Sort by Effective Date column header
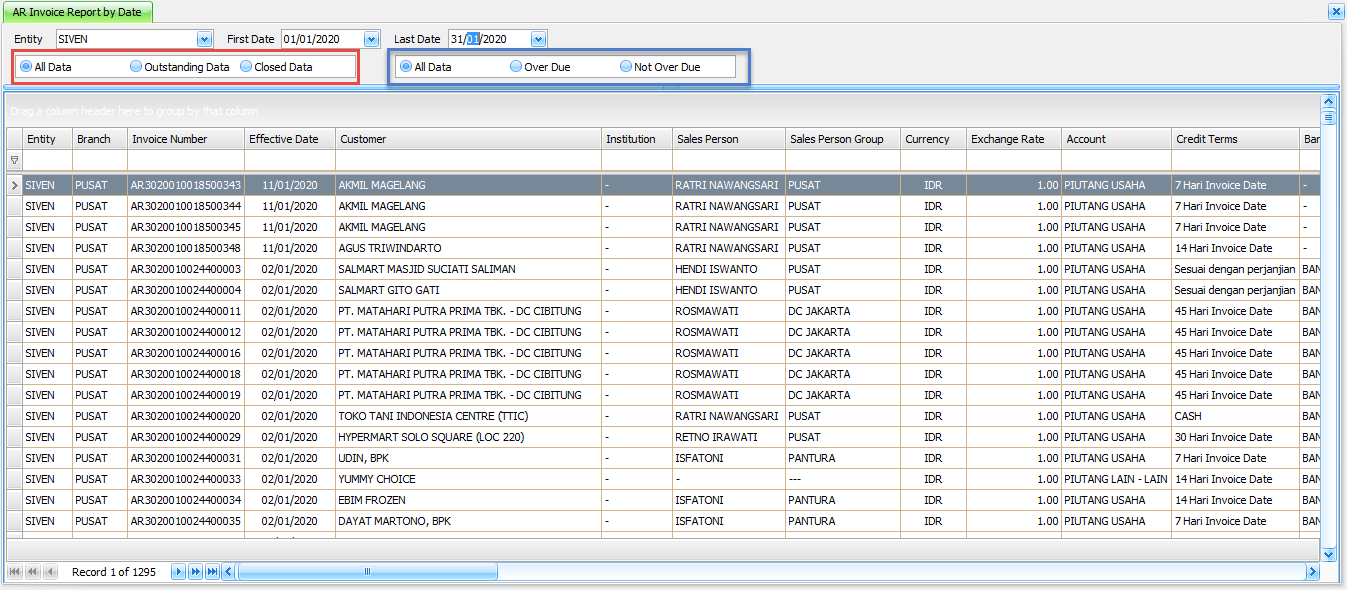 tap(290, 139)
